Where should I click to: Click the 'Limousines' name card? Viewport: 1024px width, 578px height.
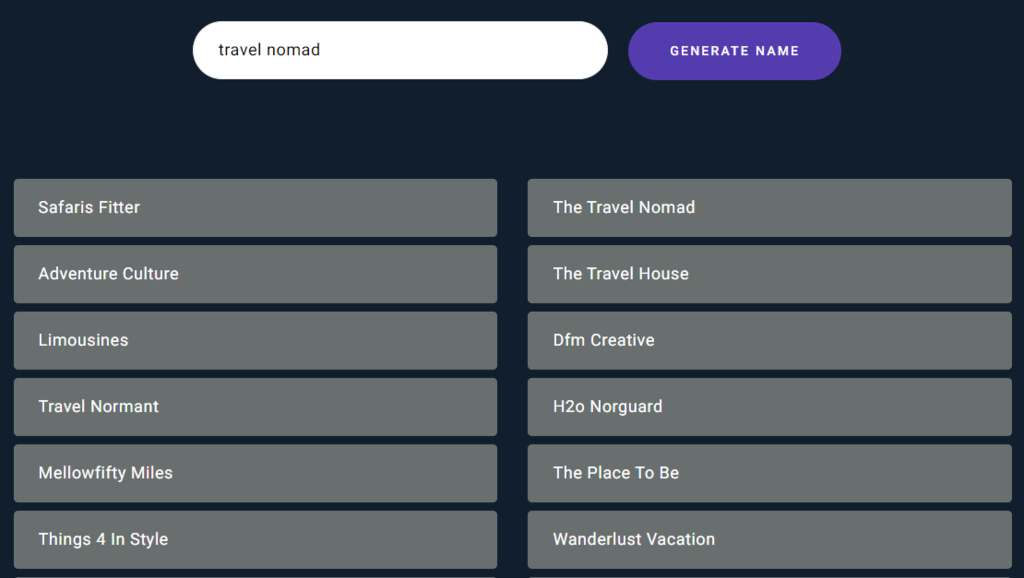(x=255, y=340)
